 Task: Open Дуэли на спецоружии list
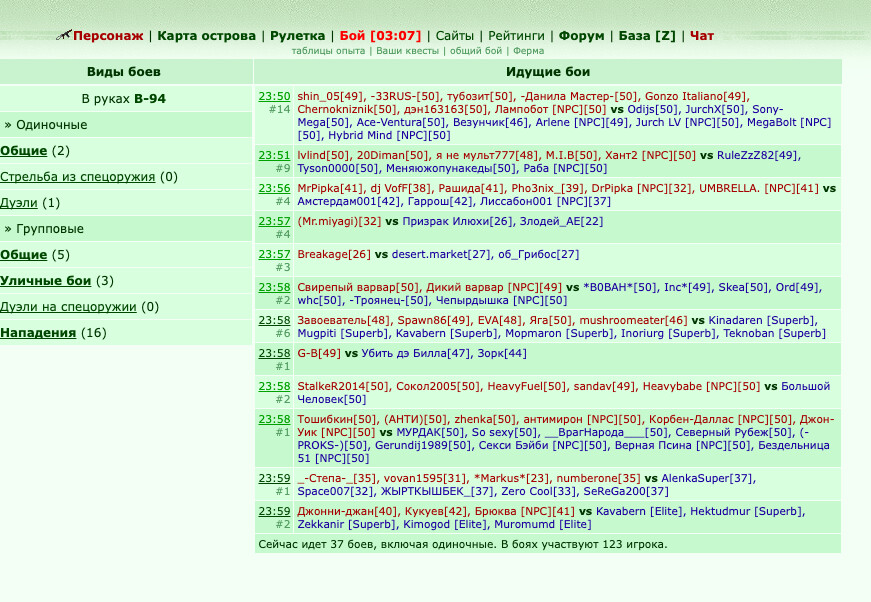click(68, 307)
